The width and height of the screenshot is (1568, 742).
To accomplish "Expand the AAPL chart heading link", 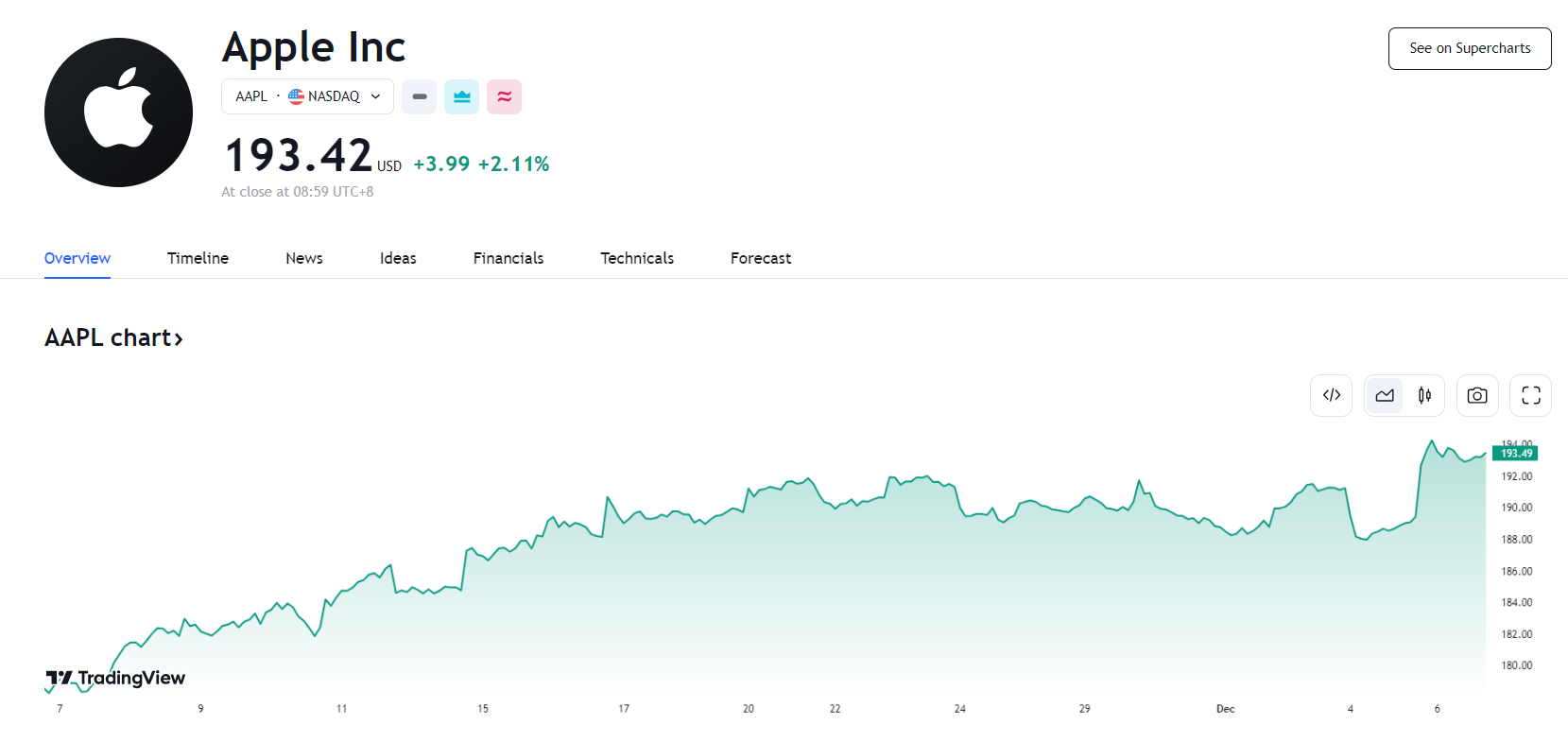I will point(113,337).
